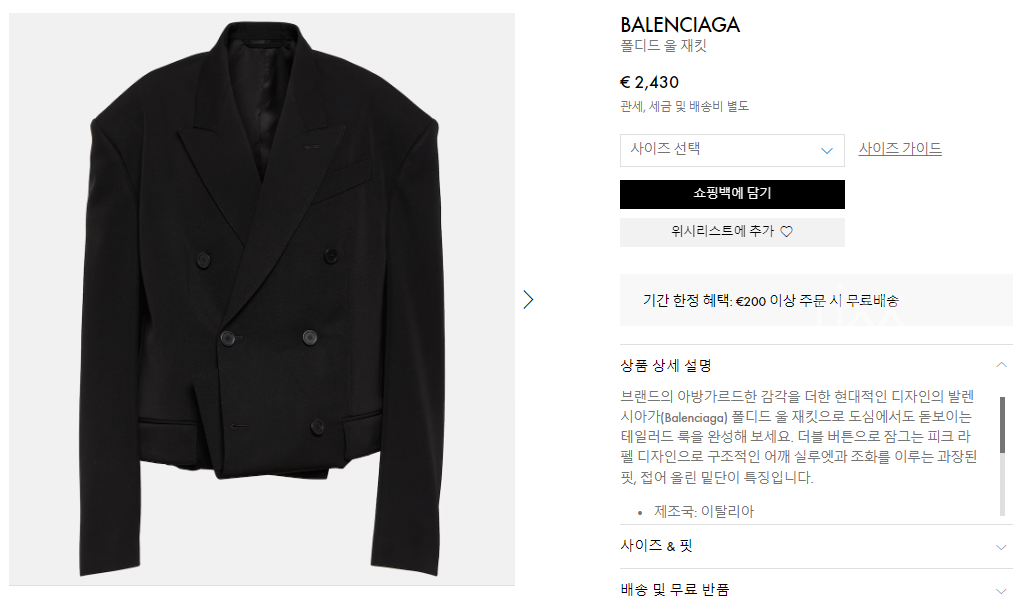
Task: Click the heart icon on the wishlist button
Action: (x=786, y=232)
